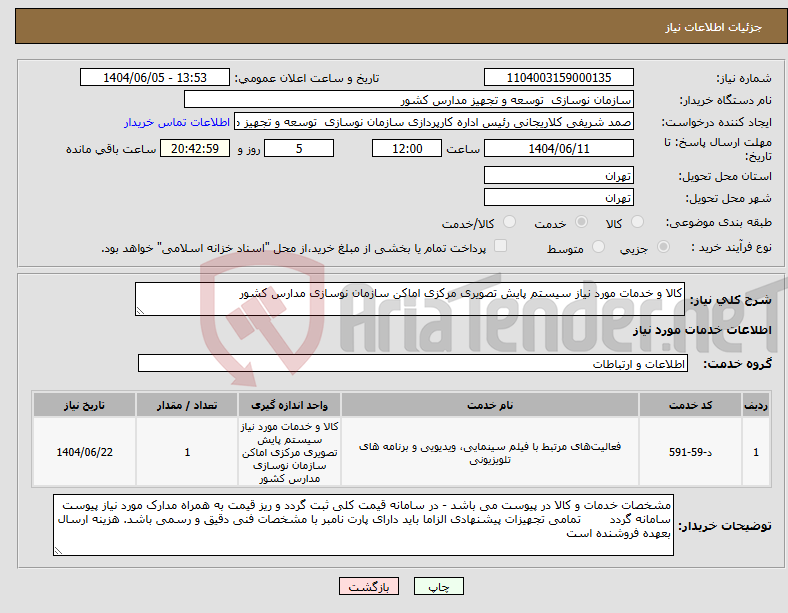Click the service name cell about فیلم سینمایی

490,452
